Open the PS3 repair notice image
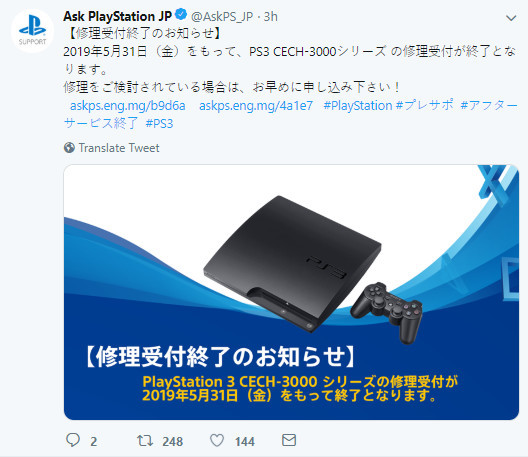 (x=291, y=292)
